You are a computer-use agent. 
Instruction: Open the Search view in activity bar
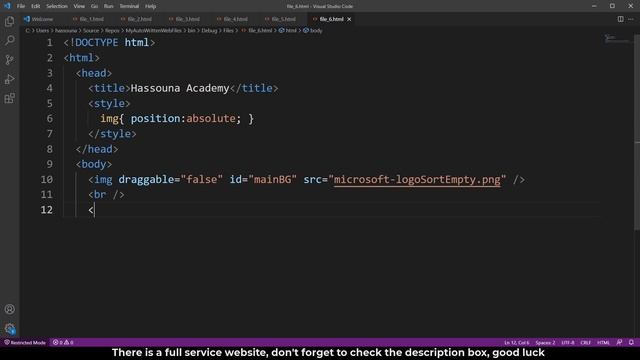[9, 40]
